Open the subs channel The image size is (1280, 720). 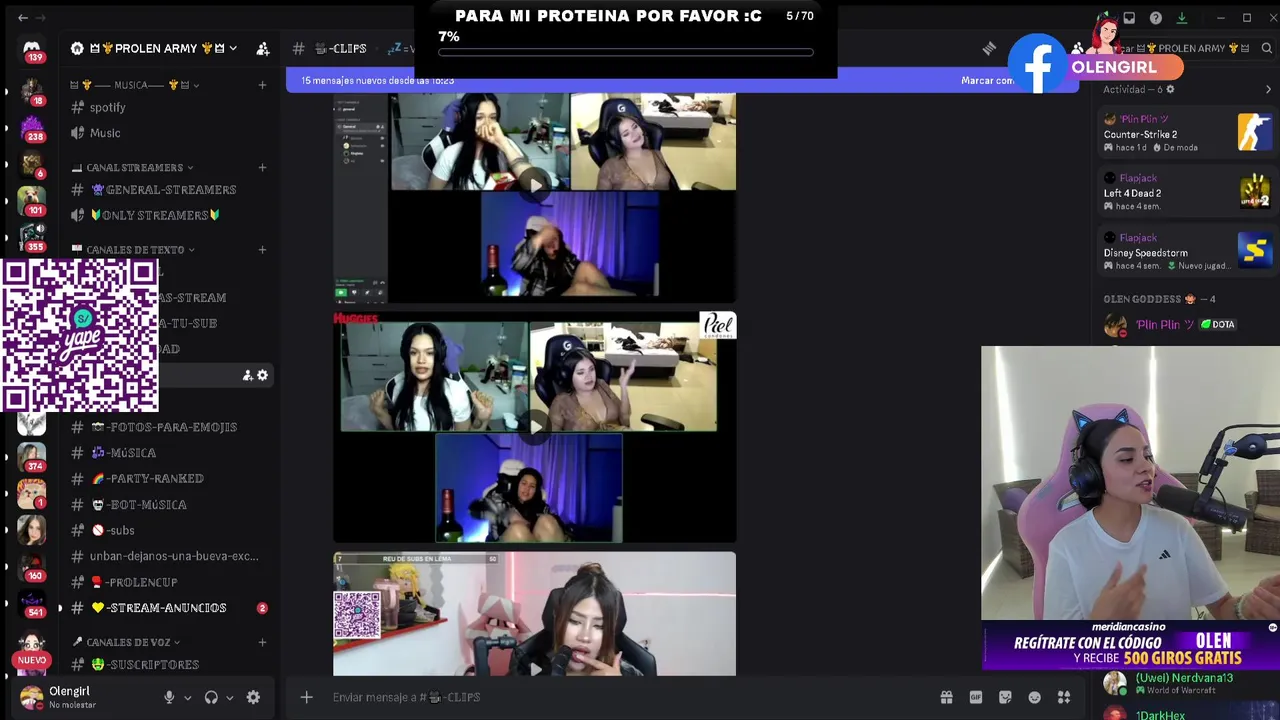[168, 530]
